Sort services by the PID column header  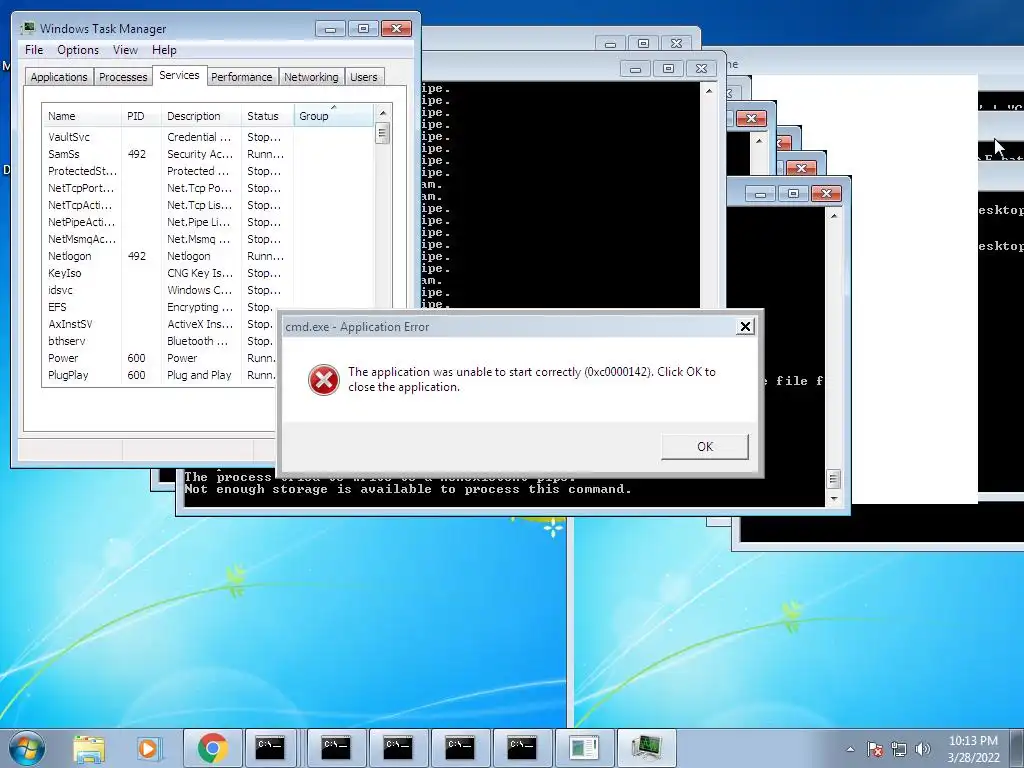coord(140,116)
